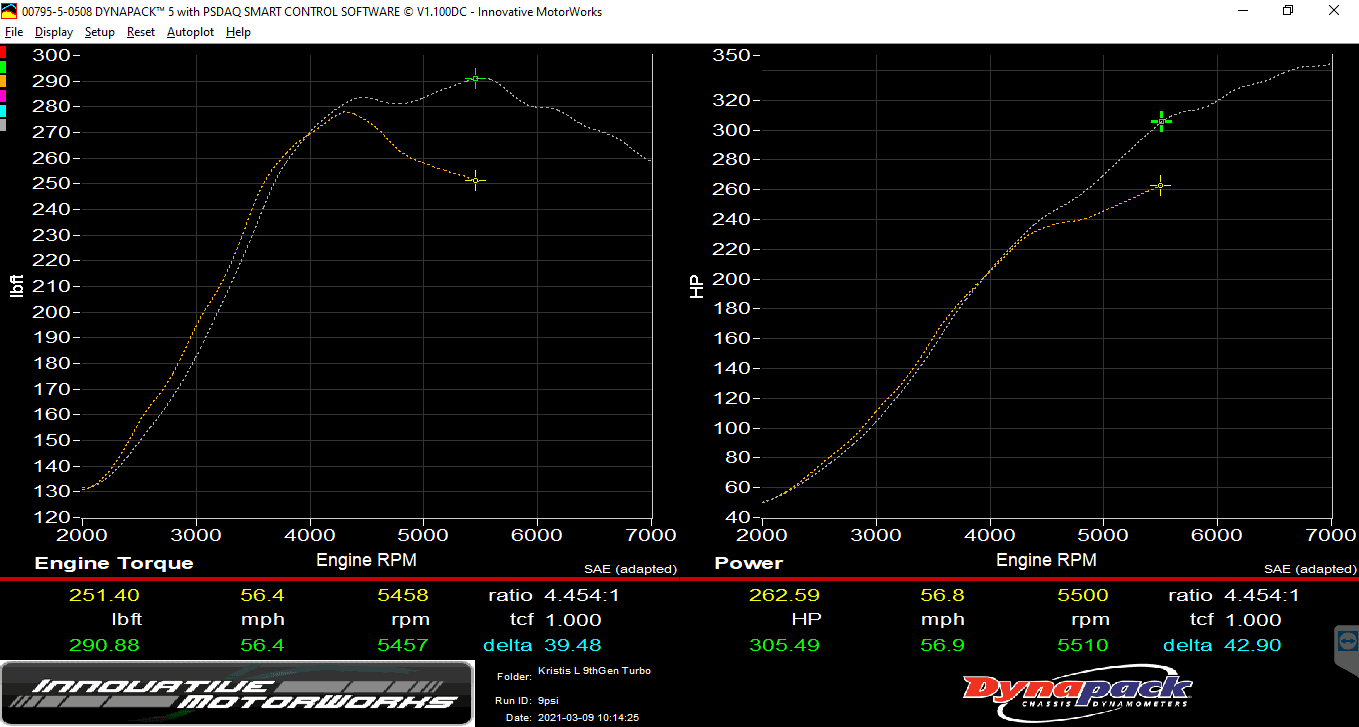Click the yellow cursor marker on torque graph
Image resolution: width=1359 pixels, height=727 pixels.
(476, 180)
